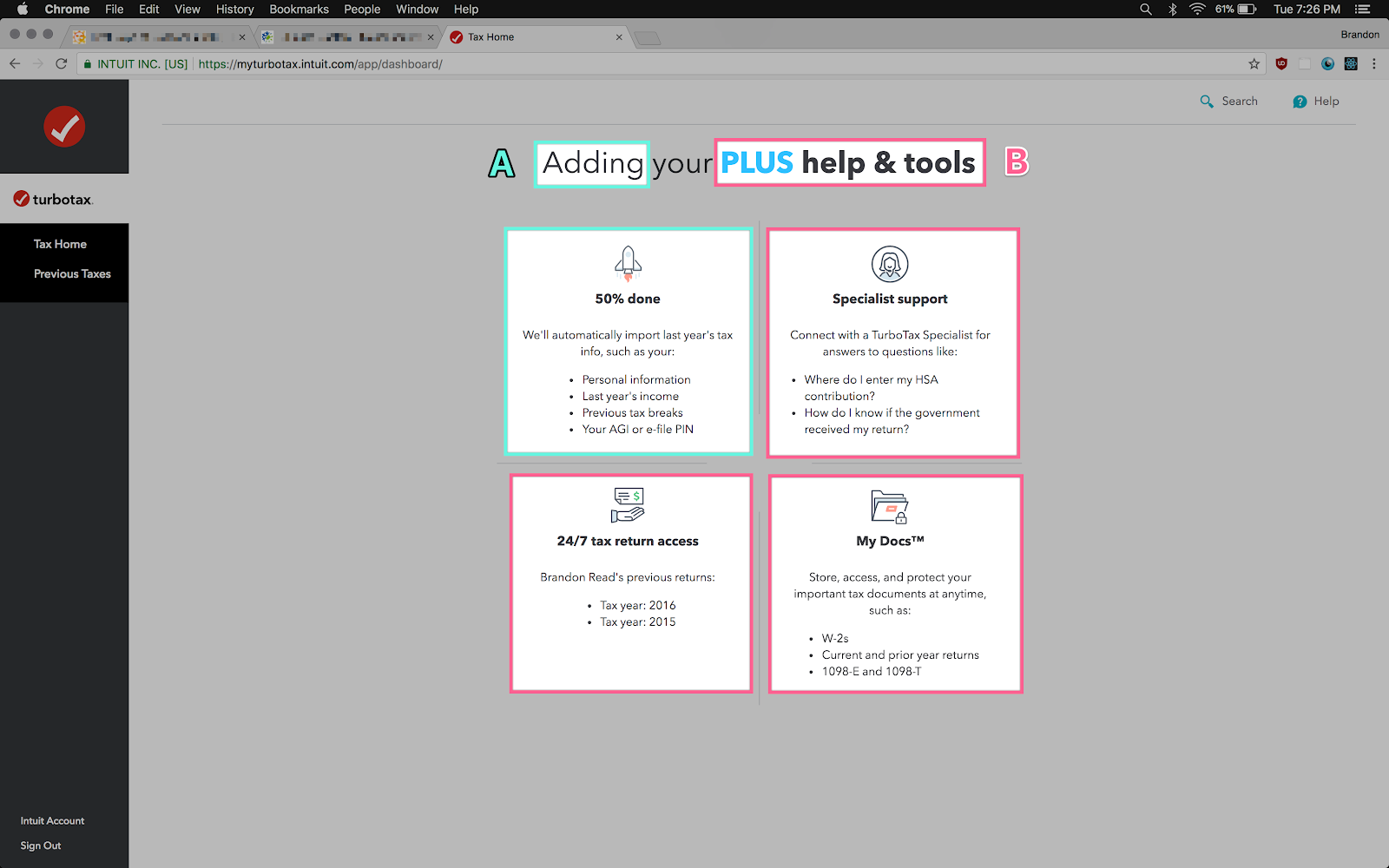Open the uBlock red shield extension
This screenshot has height=868, width=1389.
coord(1281,63)
